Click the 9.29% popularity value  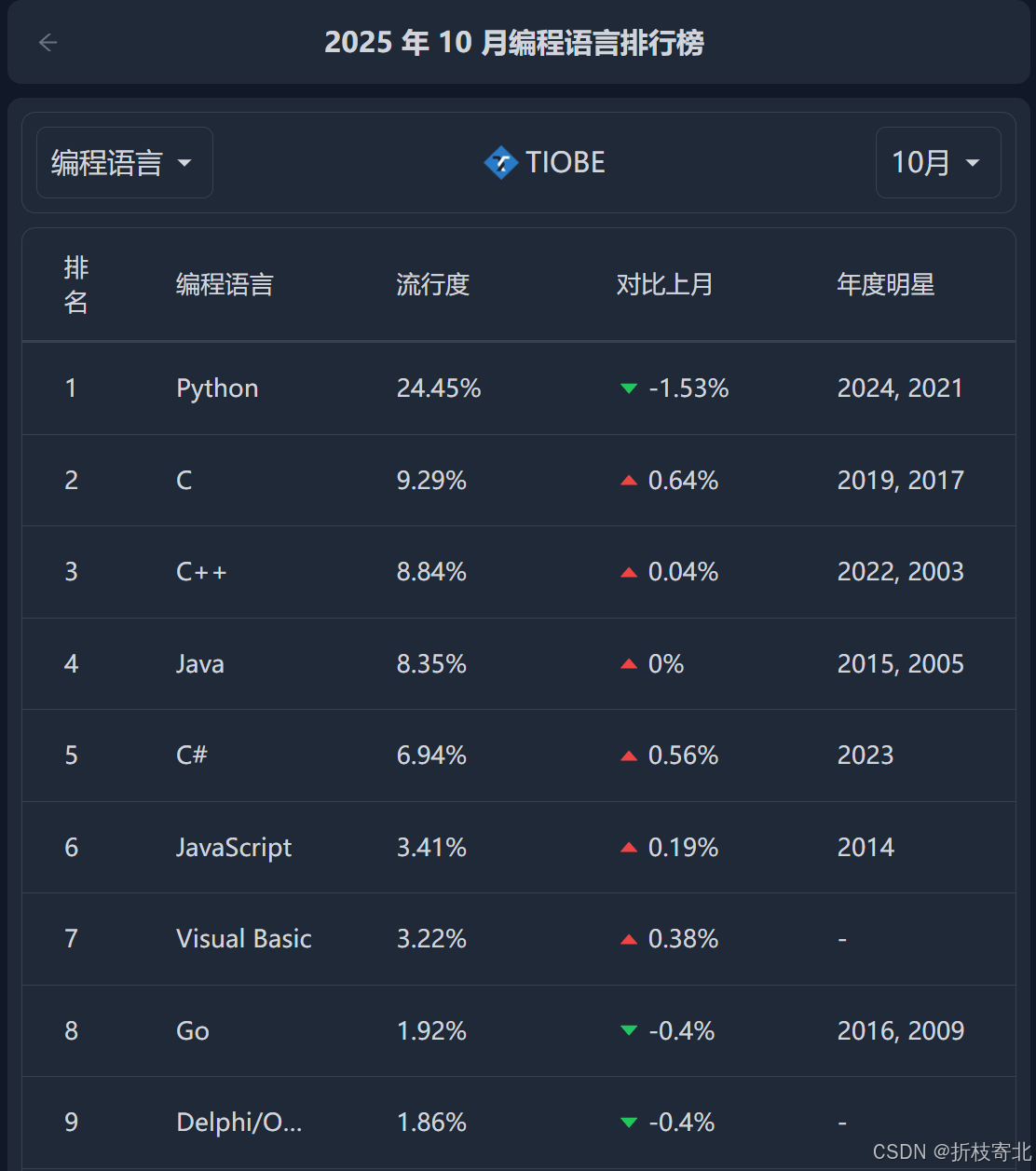tap(432, 481)
